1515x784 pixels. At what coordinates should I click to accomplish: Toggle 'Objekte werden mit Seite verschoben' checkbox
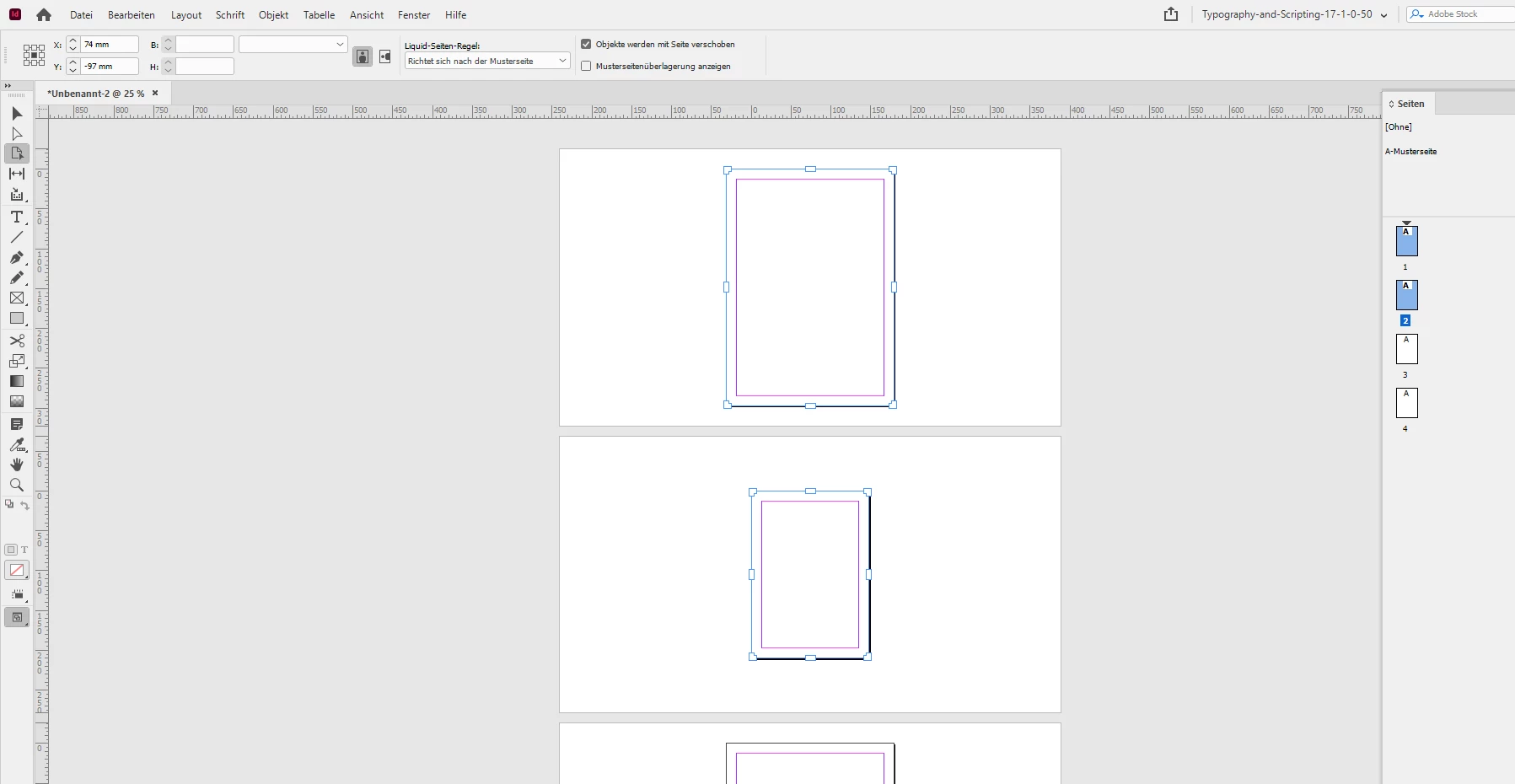coord(586,44)
